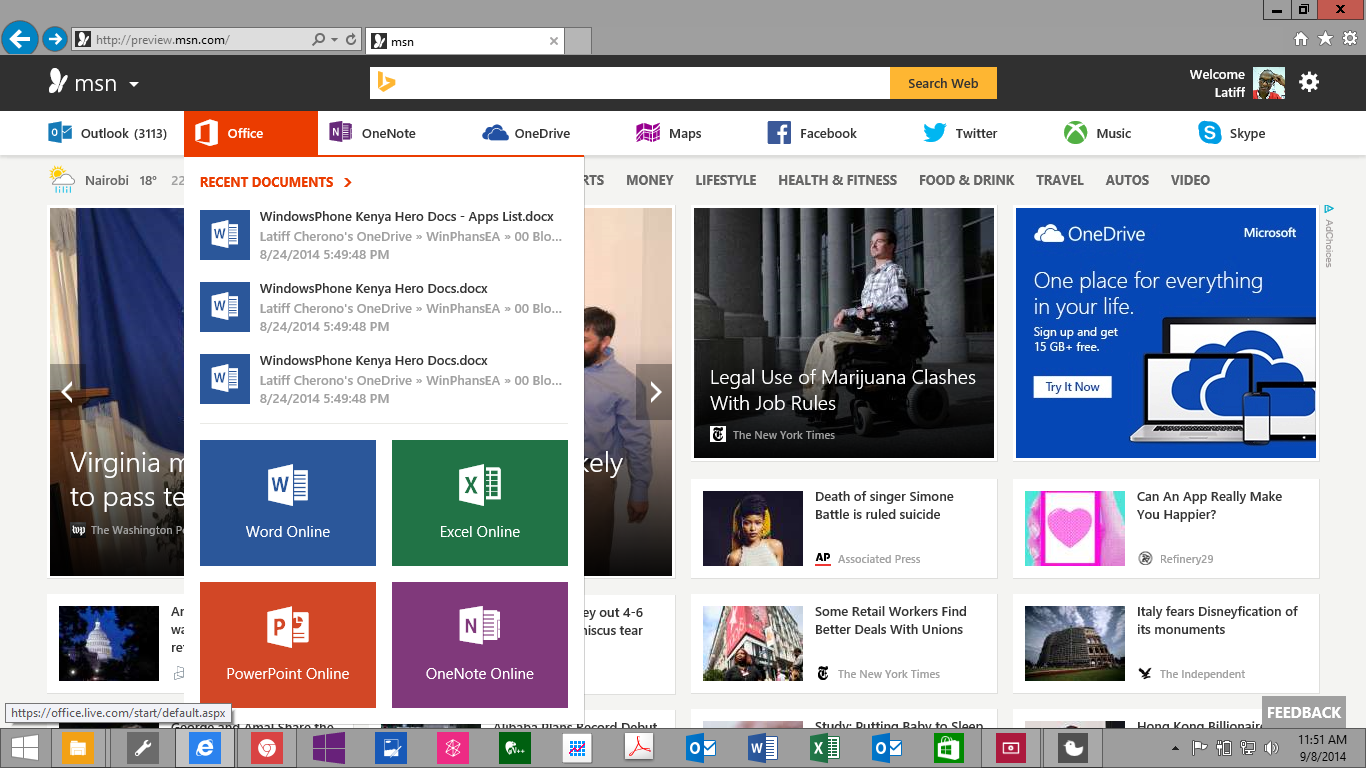The width and height of the screenshot is (1366, 768).
Task: Click the FEEDBACK button
Action: pyautogui.click(x=1304, y=712)
